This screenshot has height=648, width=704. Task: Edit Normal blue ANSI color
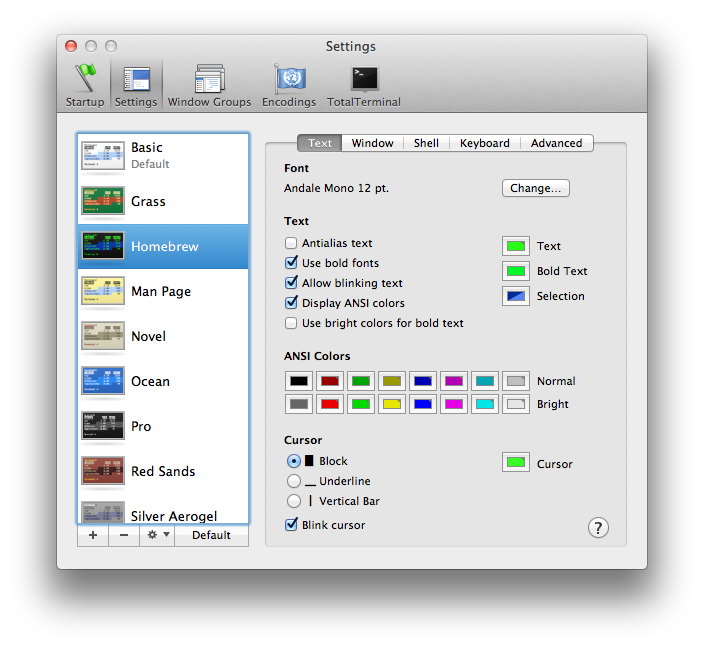[422, 381]
